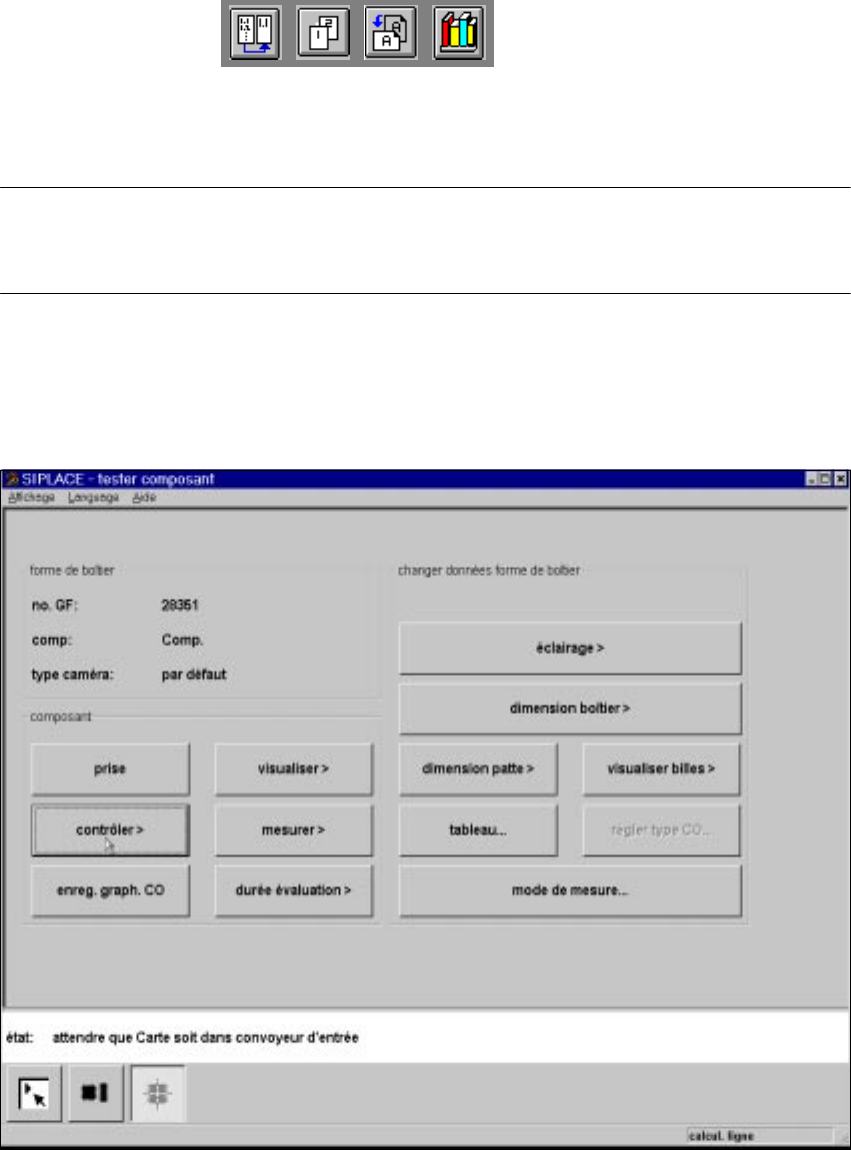
Task: Click the dimension patte button
Action: pos(478,769)
